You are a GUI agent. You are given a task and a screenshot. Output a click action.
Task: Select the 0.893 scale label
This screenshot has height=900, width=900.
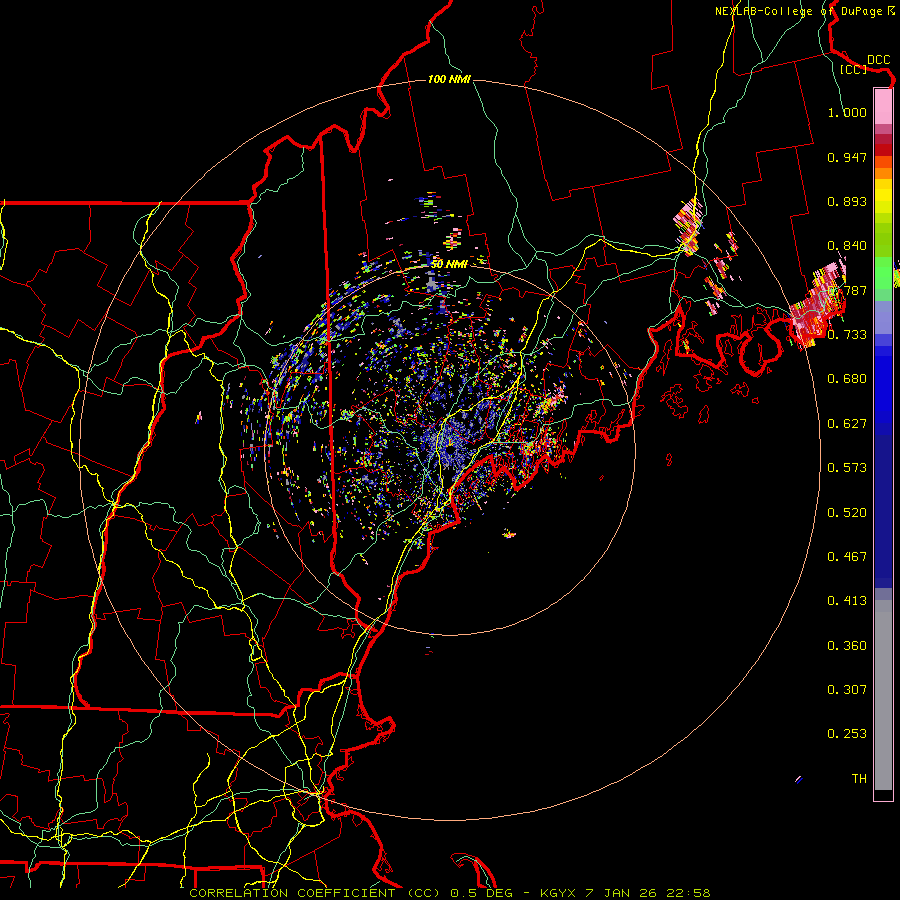(x=847, y=201)
